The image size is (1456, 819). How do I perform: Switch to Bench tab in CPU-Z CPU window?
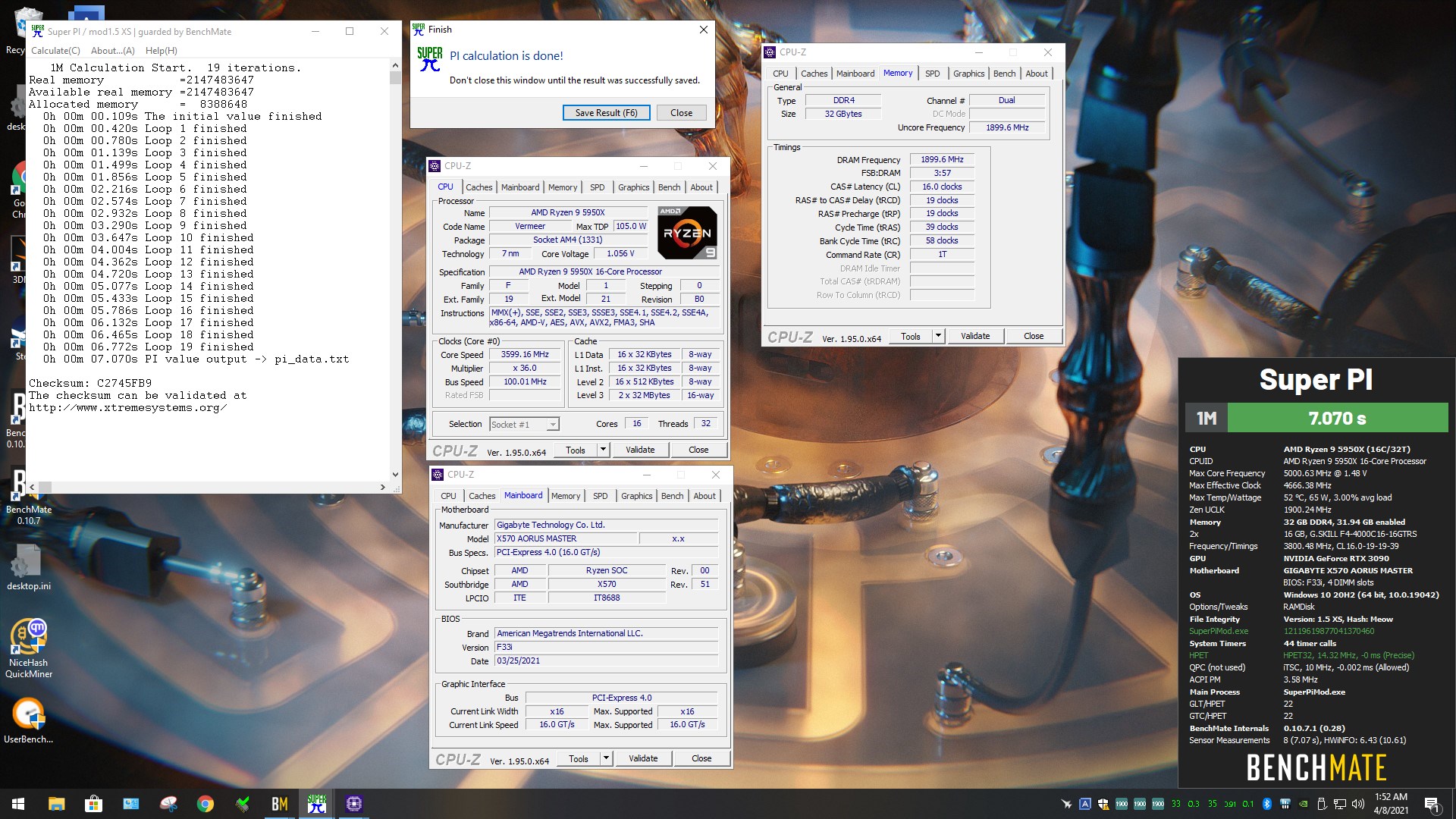pos(669,187)
